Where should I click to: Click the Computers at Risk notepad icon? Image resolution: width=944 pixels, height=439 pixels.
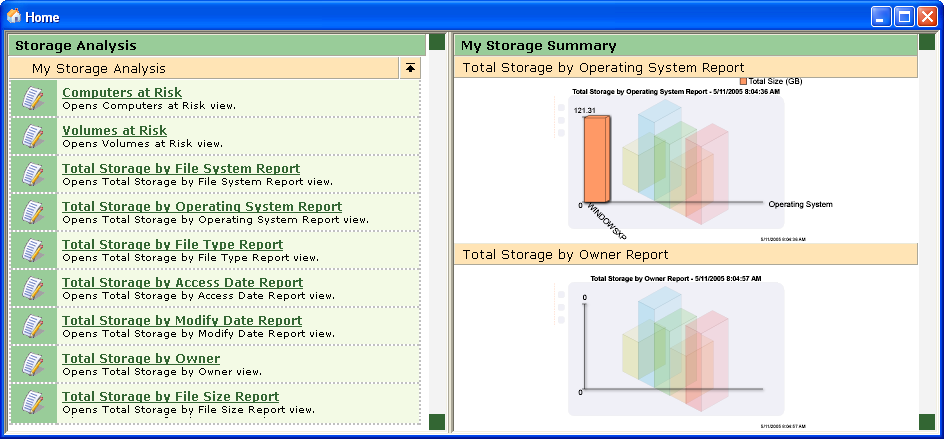pyautogui.click(x=33, y=98)
